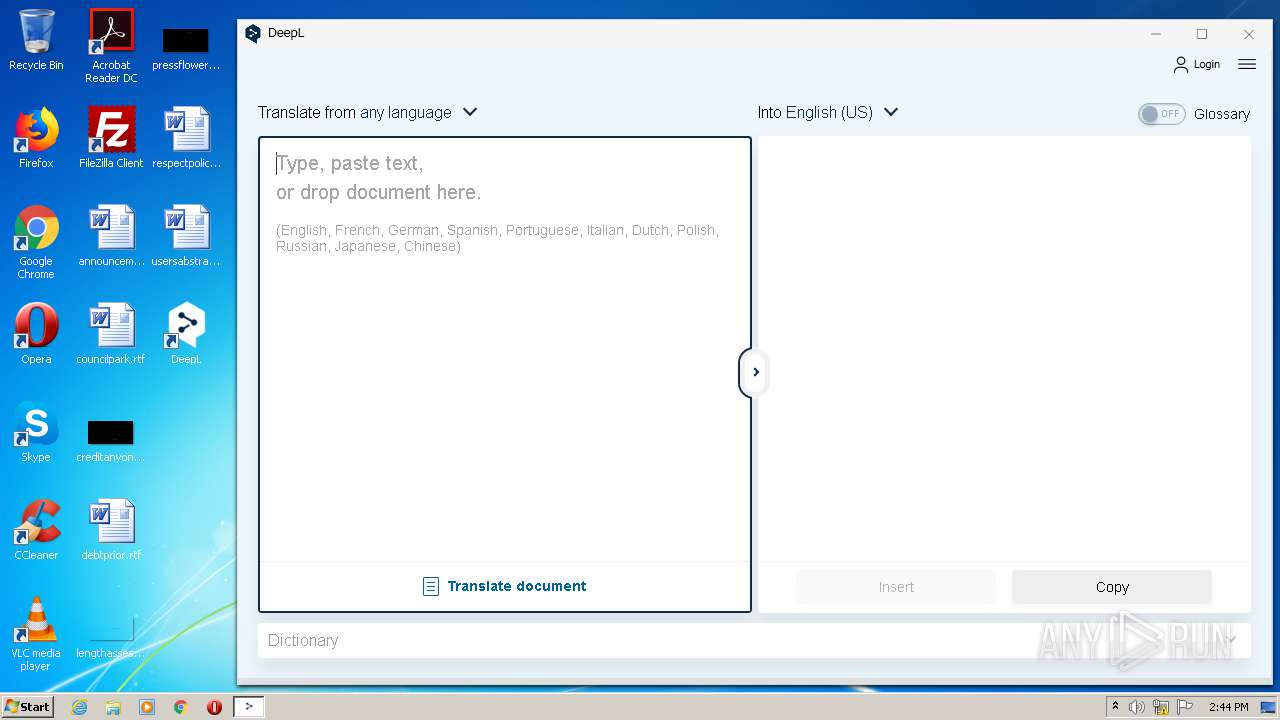Click the translate arrow between panels
The image size is (1280, 720).
pyautogui.click(x=755, y=372)
